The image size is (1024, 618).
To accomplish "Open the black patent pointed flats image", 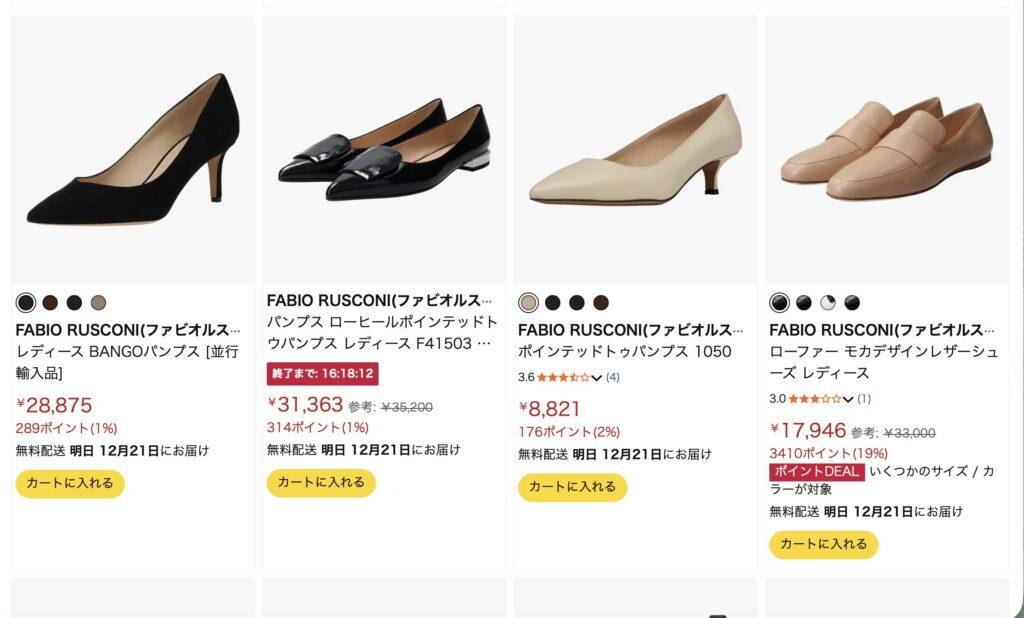I will tap(384, 149).
